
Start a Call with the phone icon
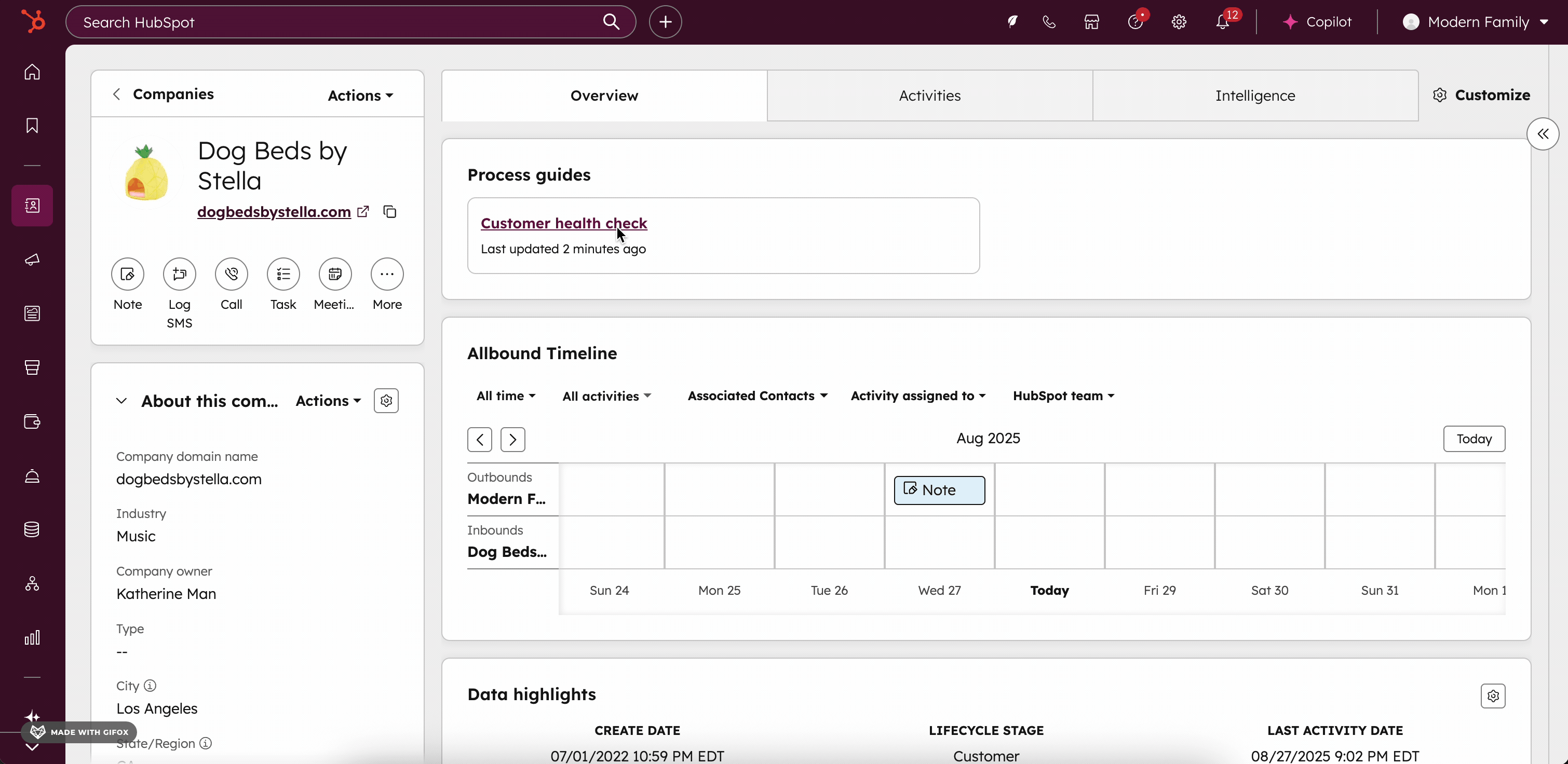(231, 275)
